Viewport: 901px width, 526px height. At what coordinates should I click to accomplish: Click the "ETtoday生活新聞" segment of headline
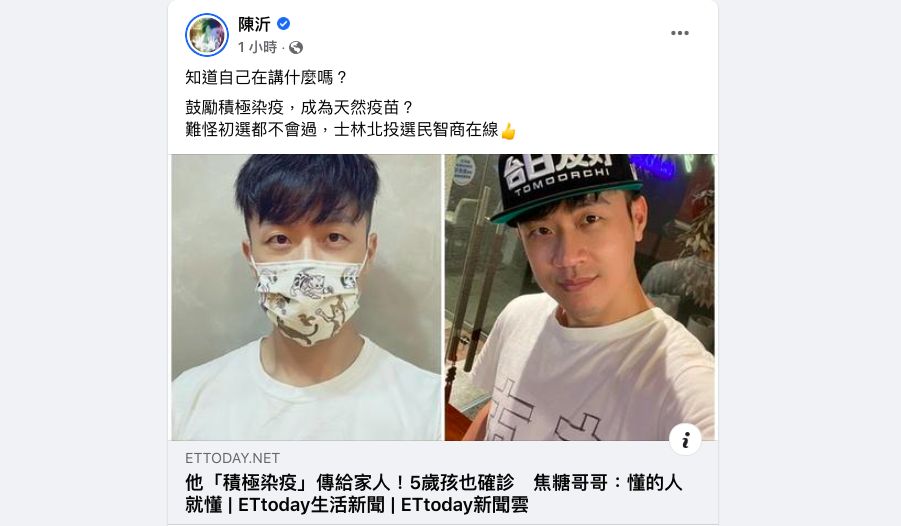click(x=311, y=505)
